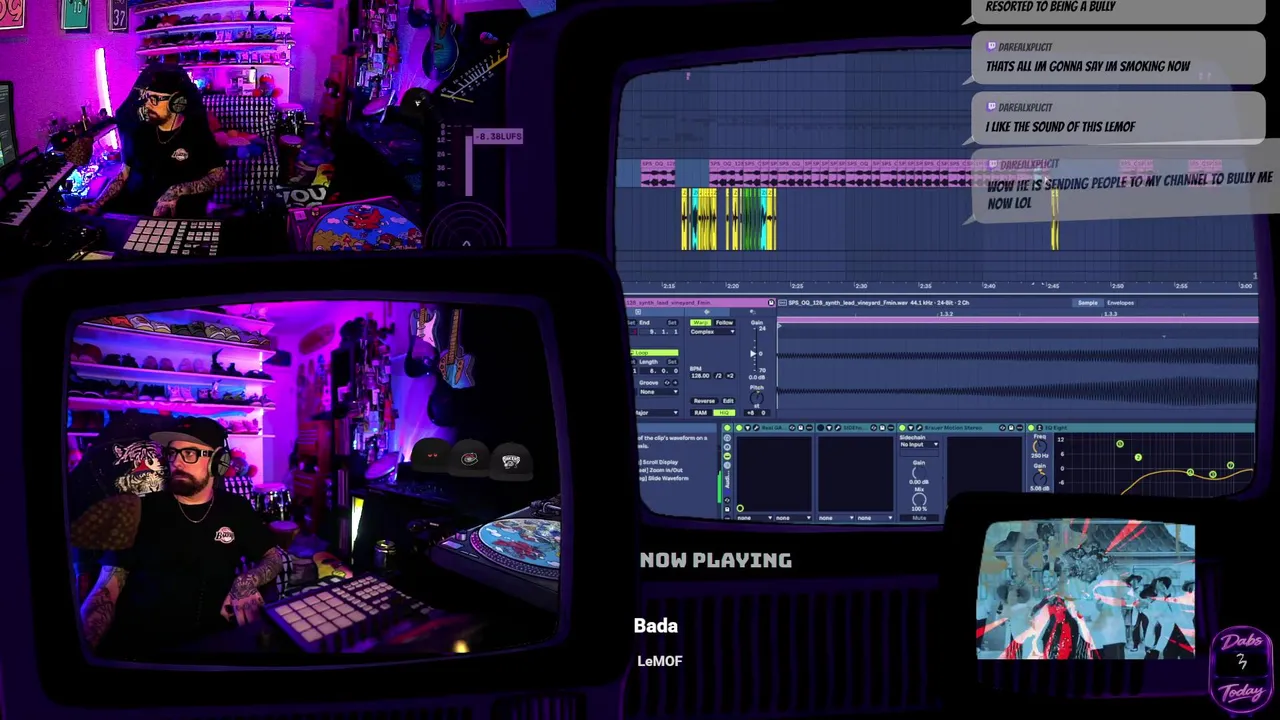Open first none dropdown under SIDEho

[x=836, y=518]
